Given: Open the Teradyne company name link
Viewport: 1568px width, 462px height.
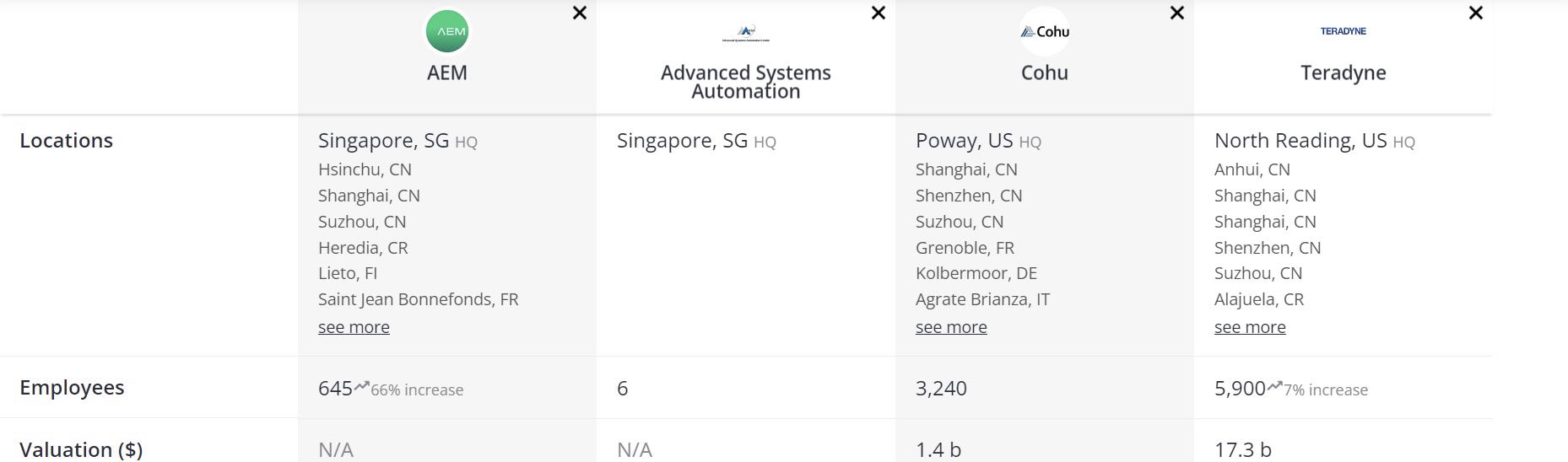Looking at the screenshot, I should coord(1343,73).
